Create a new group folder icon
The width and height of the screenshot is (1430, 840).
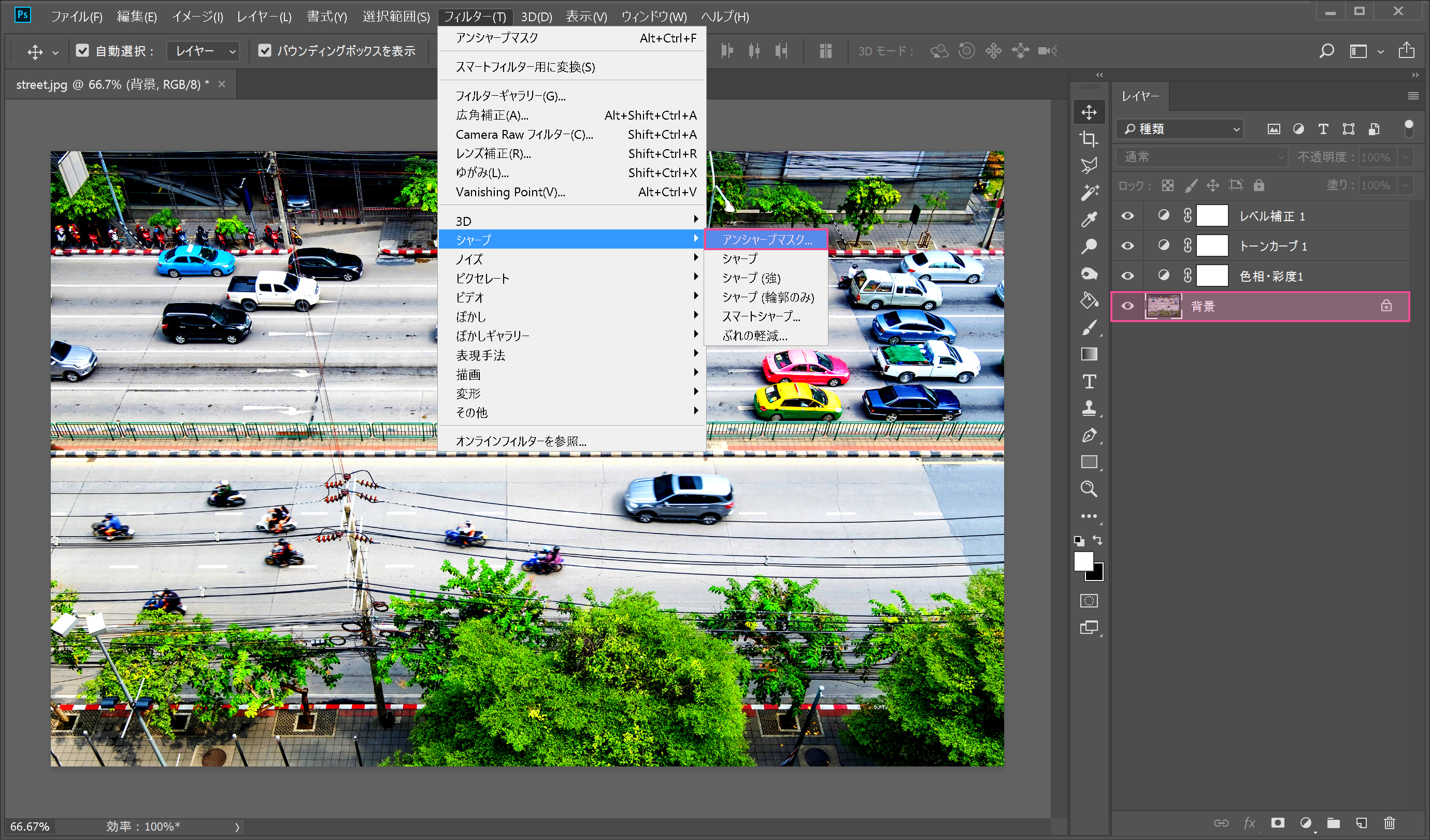(x=1333, y=823)
